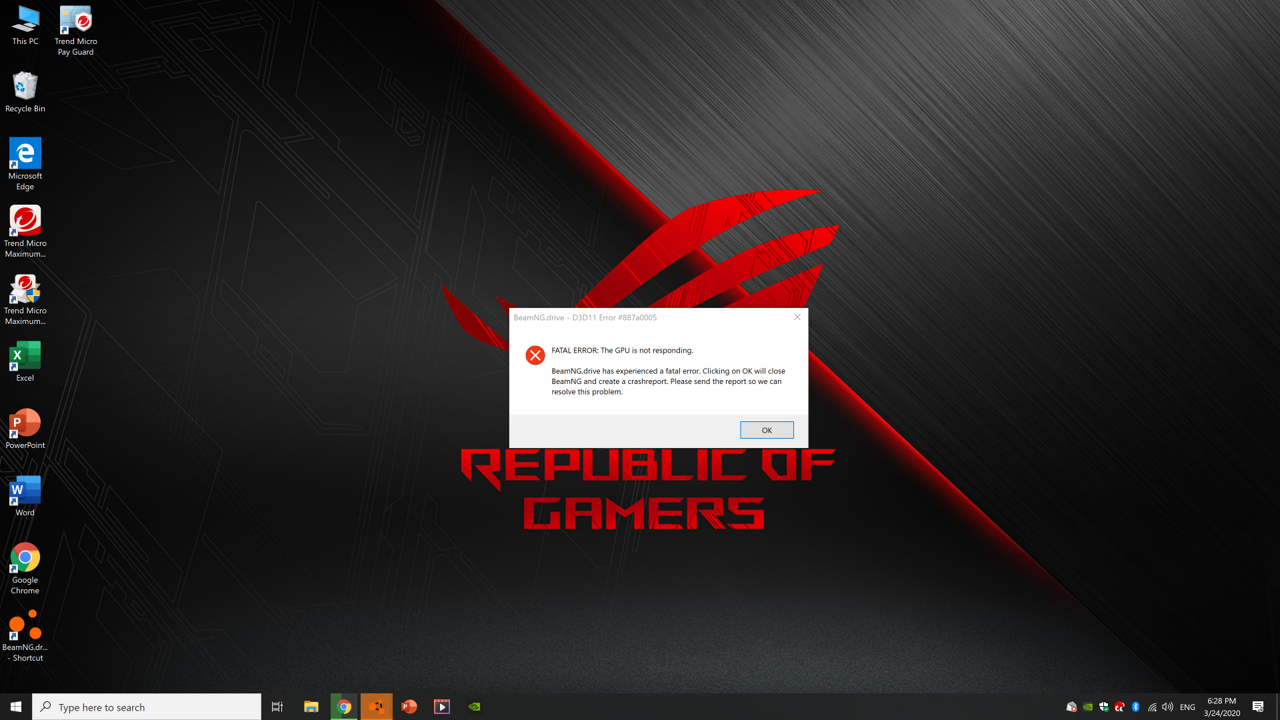The width and height of the screenshot is (1280, 720).
Task: Select the Google Chrome desktop shortcut
Action: pos(25,568)
